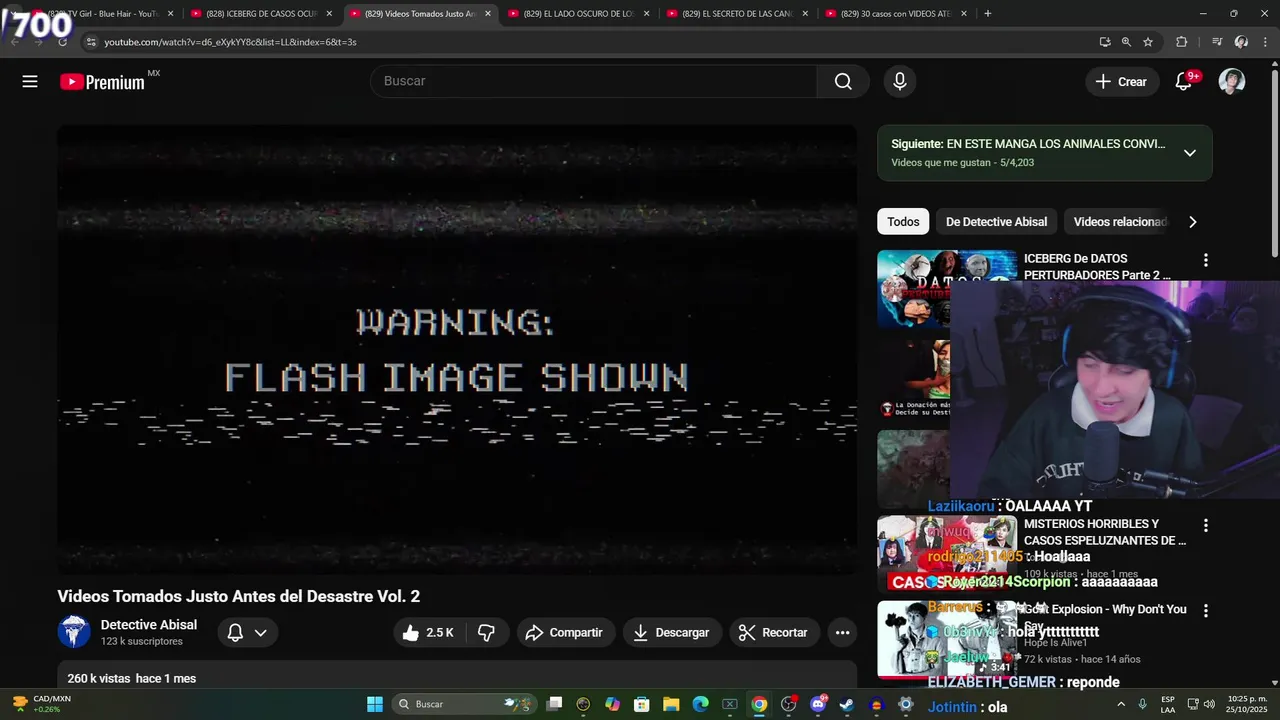
Task: Open the browser extensions puzzle icon
Action: point(1181,42)
